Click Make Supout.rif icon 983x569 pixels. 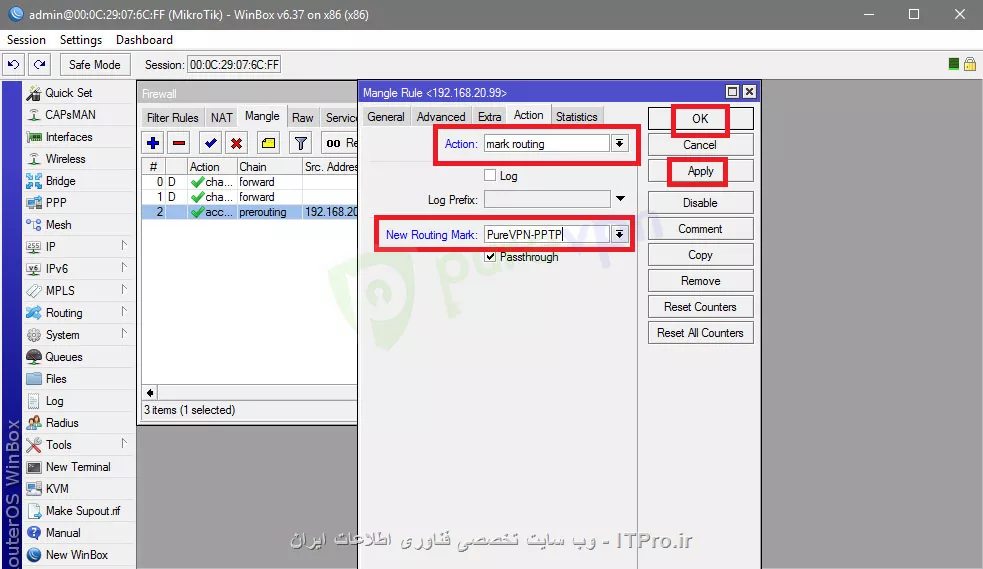click(34, 511)
